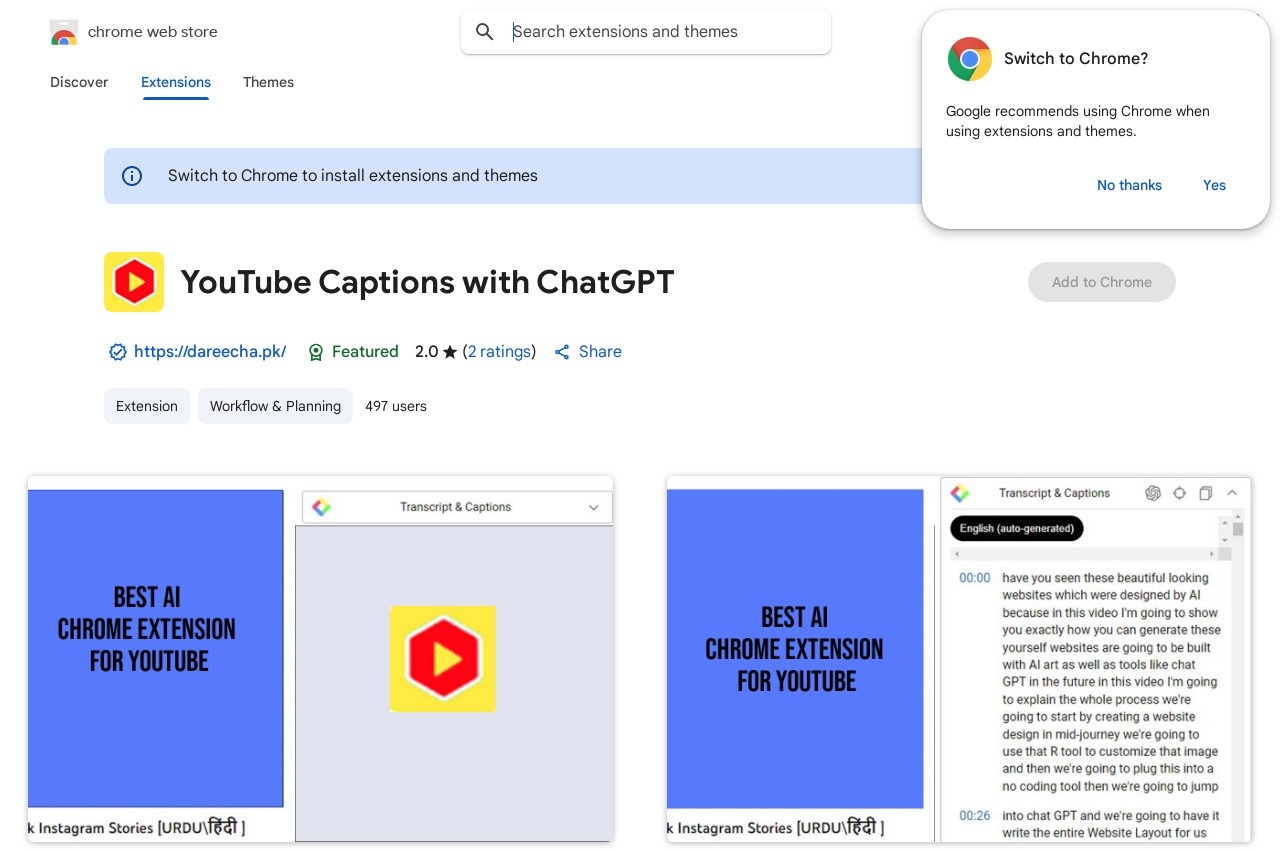Image resolution: width=1280 pixels, height=853 pixels.
Task: Open the Extensions tab
Action: (176, 82)
